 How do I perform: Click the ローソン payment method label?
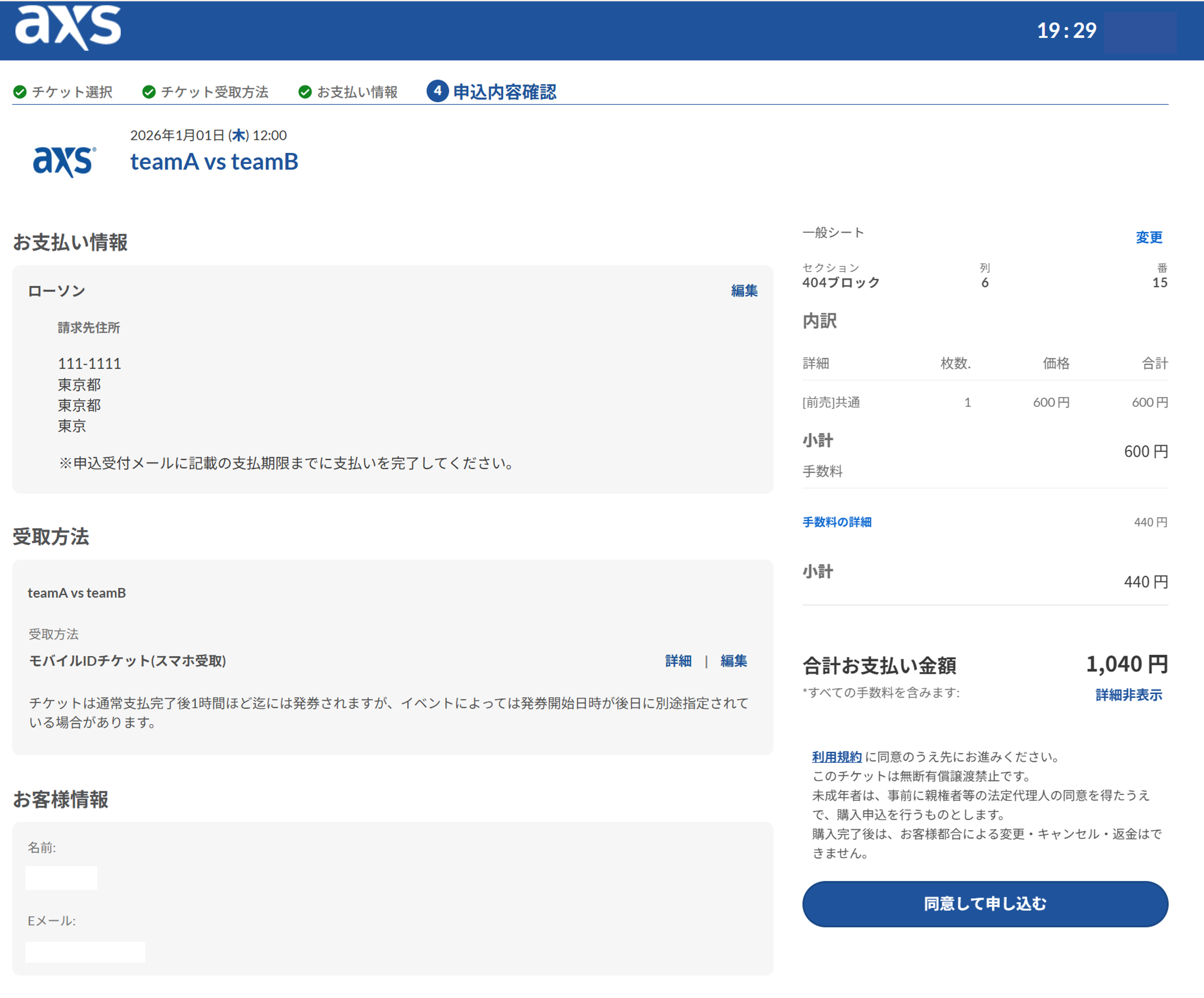tap(56, 291)
